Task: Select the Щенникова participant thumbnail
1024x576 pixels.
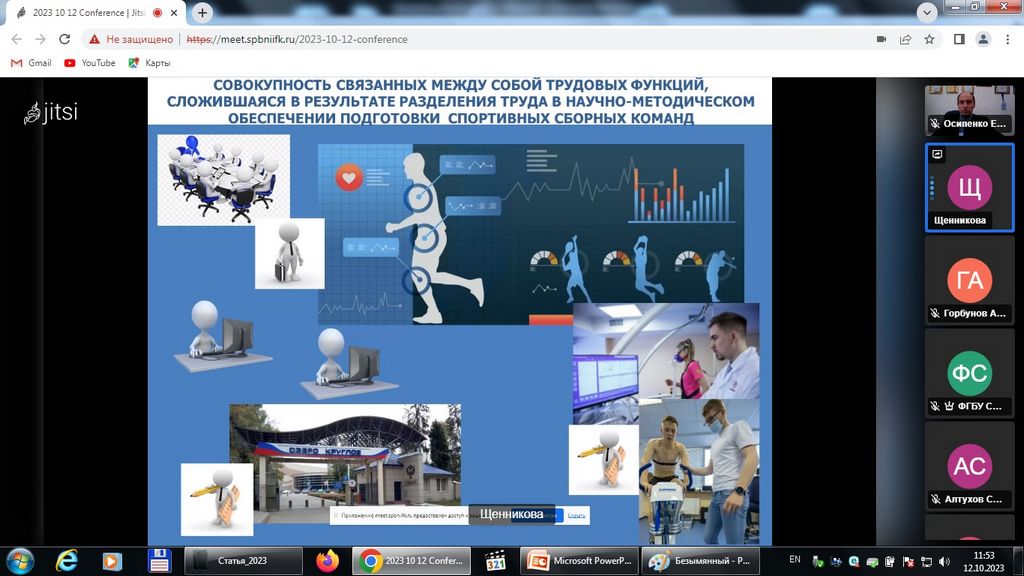Action: [x=969, y=188]
